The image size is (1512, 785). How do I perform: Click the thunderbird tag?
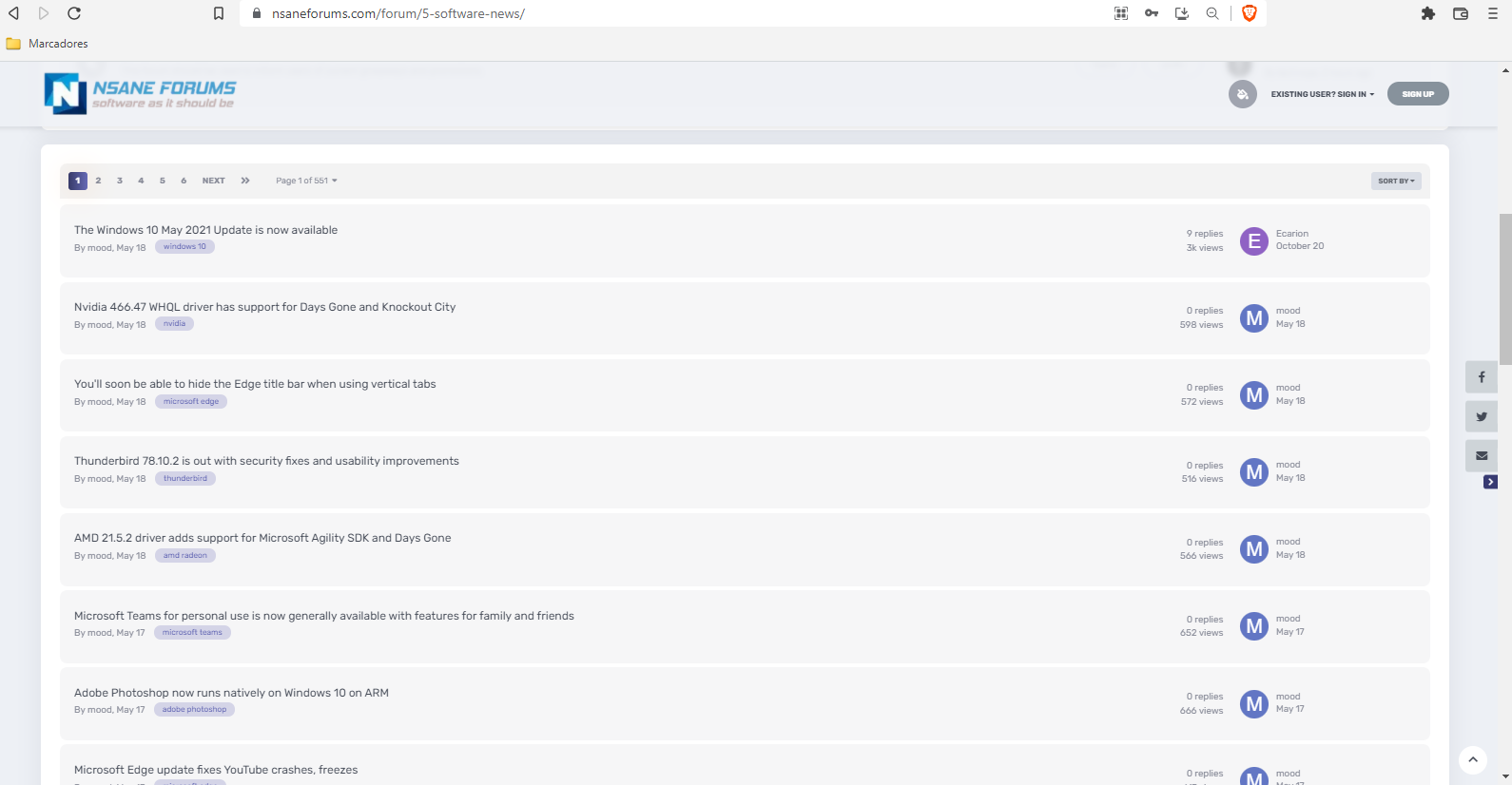coord(185,479)
